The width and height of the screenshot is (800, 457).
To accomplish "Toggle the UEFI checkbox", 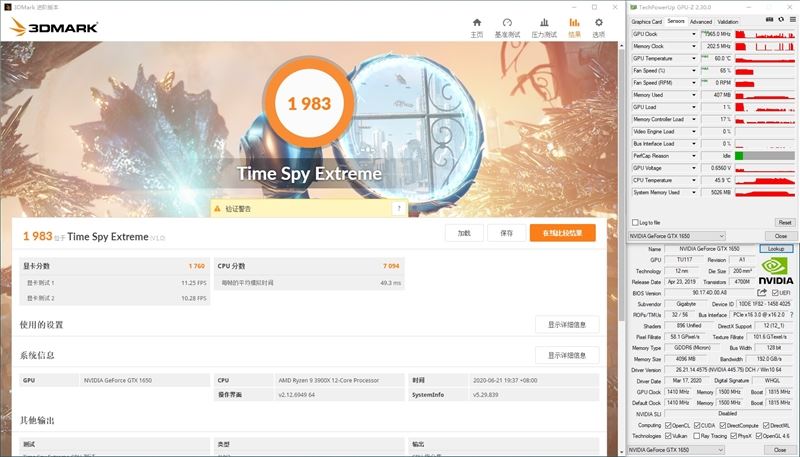I will (x=775, y=293).
